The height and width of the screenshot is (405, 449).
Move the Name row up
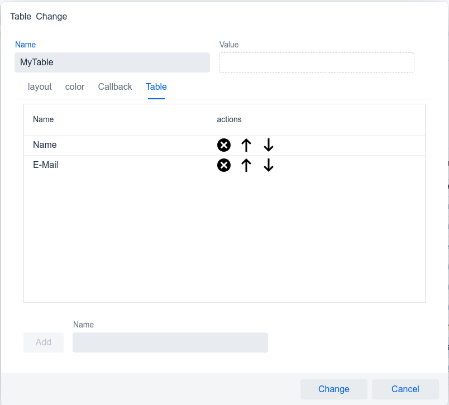coord(246,145)
